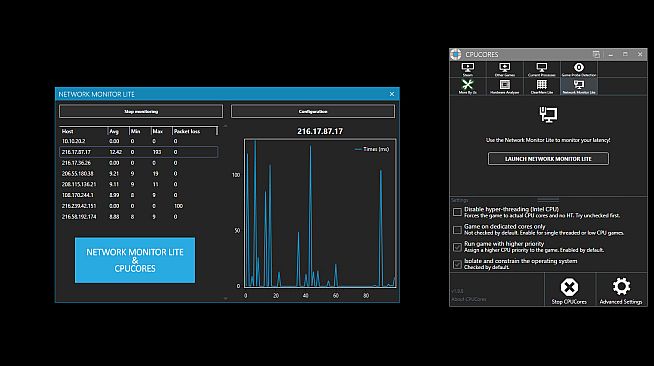Screen dimensions: 654x366
Task: Click the CPUCores logo in title bar
Action: point(456,54)
